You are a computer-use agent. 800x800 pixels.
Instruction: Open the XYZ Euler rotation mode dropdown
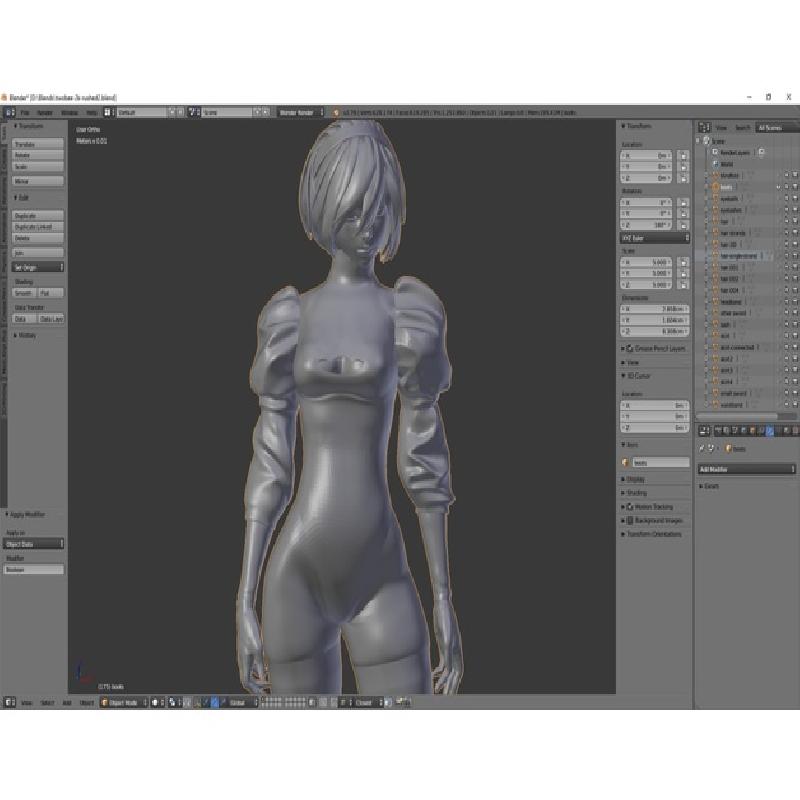(655, 238)
